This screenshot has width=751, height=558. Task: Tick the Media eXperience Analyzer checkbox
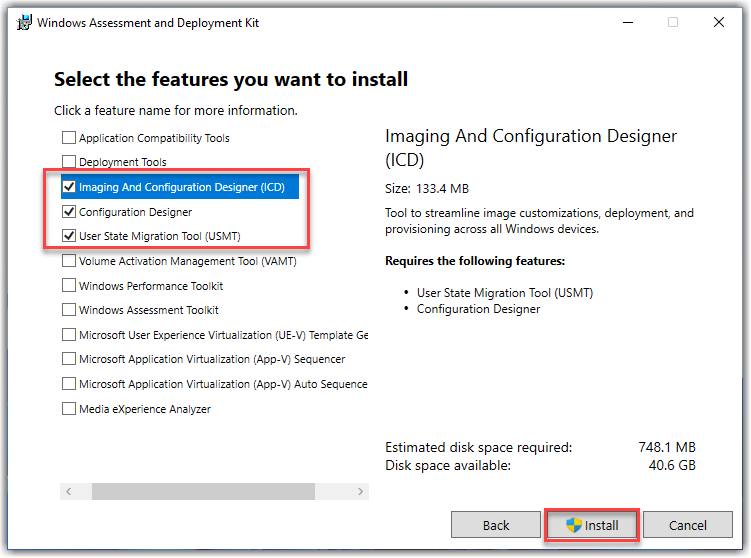tap(69, 409)
